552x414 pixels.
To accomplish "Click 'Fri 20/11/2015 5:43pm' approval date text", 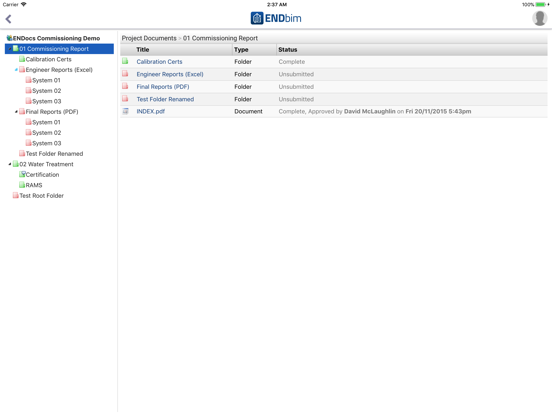I will (438, 111).
